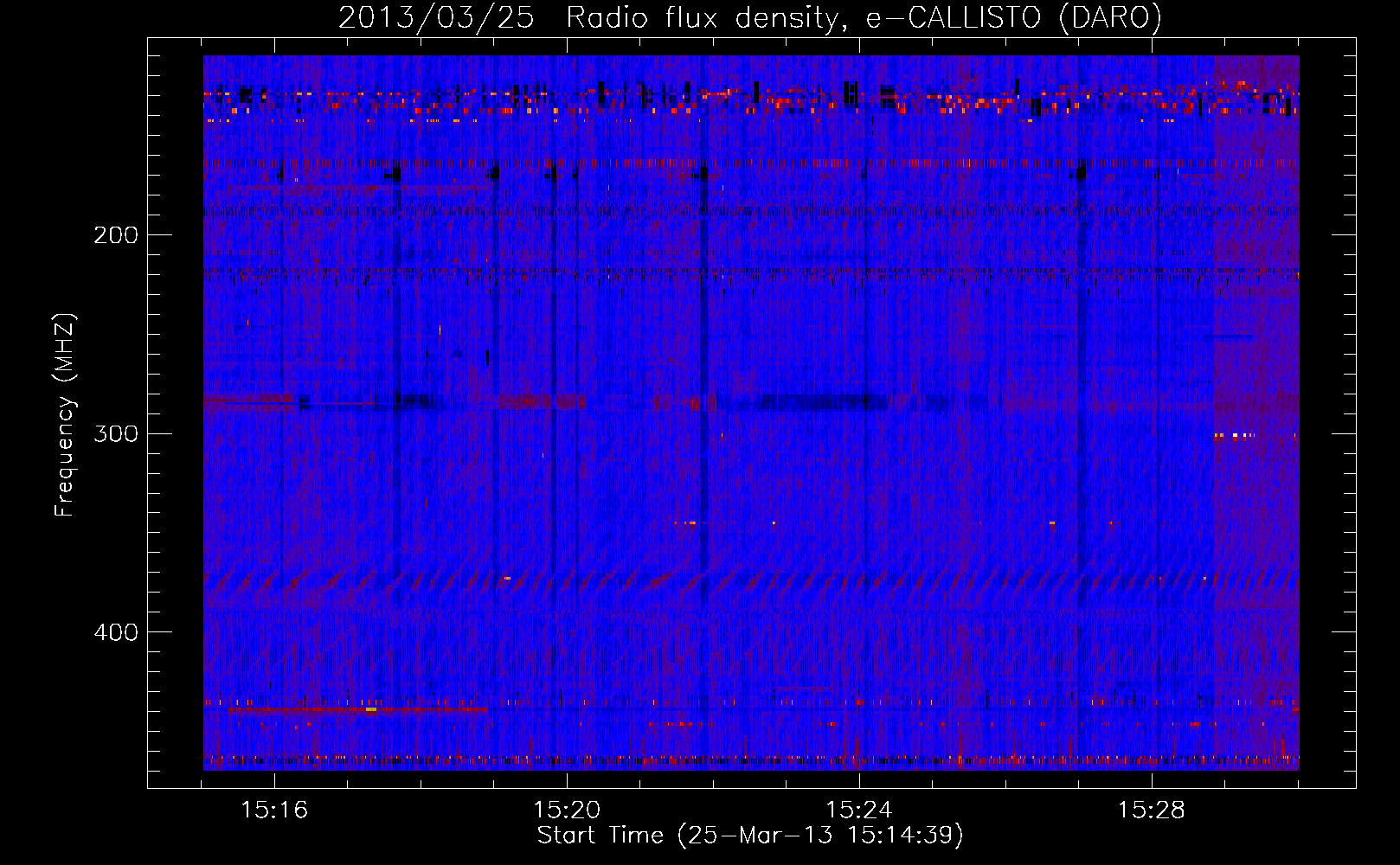The height and width of the screenshot is (865, 1400).
Task: Click the 15:20 time tick label
Action: point(567,810)
